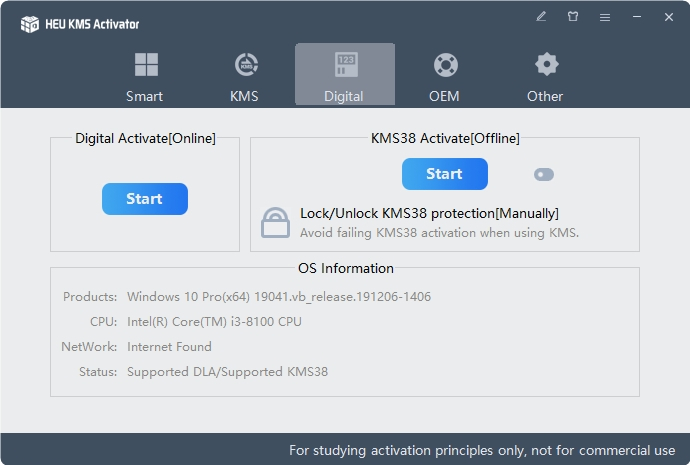Image resolution: width=690 pixels, height=465 pixels.
Task: Open the Other gear icon
Action: coord(547,64)
